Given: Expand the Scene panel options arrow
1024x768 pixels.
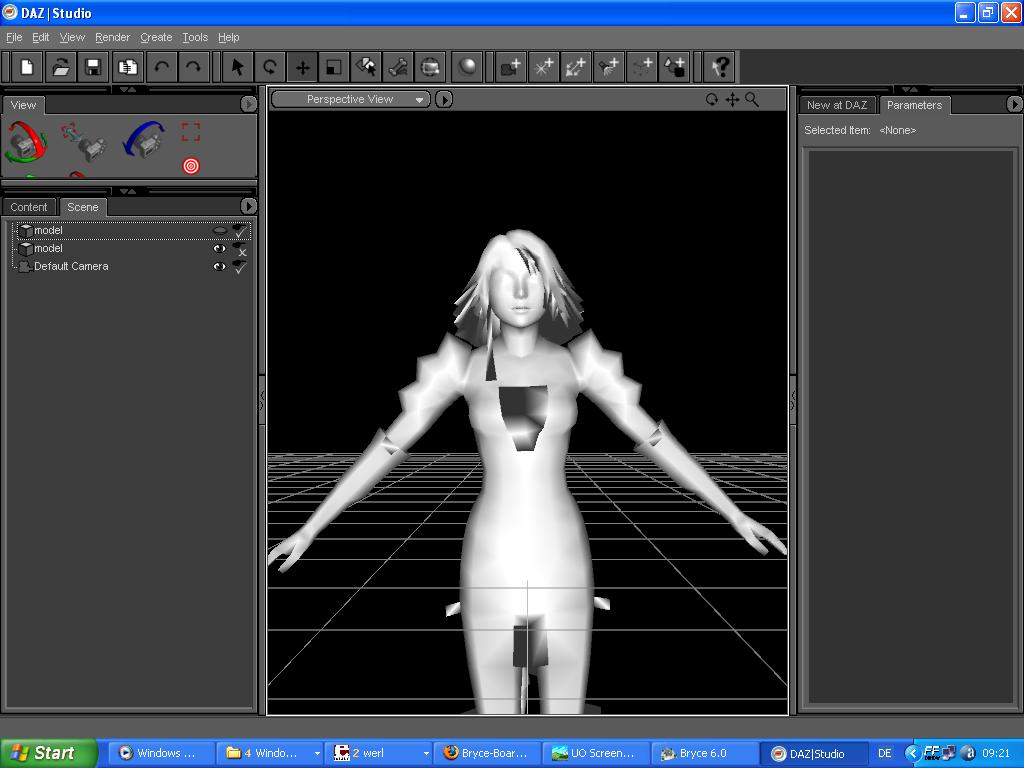Looking at the screenshot, I should 248,206.
